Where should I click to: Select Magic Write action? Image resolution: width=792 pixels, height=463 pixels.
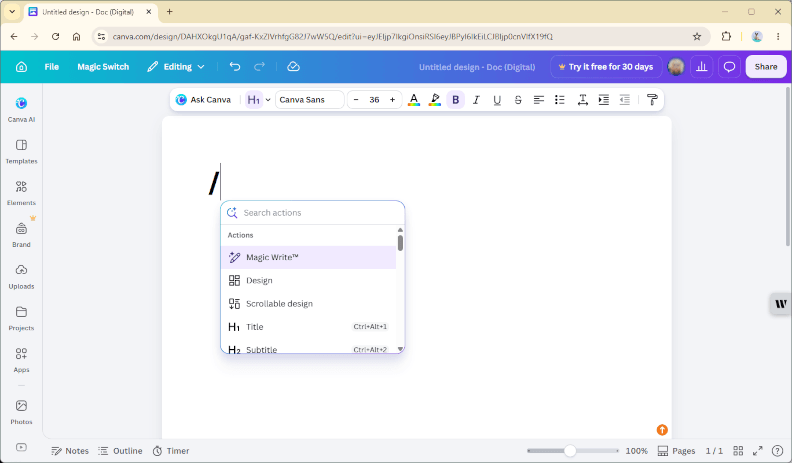pyautogui.click(x=309, y=257)
